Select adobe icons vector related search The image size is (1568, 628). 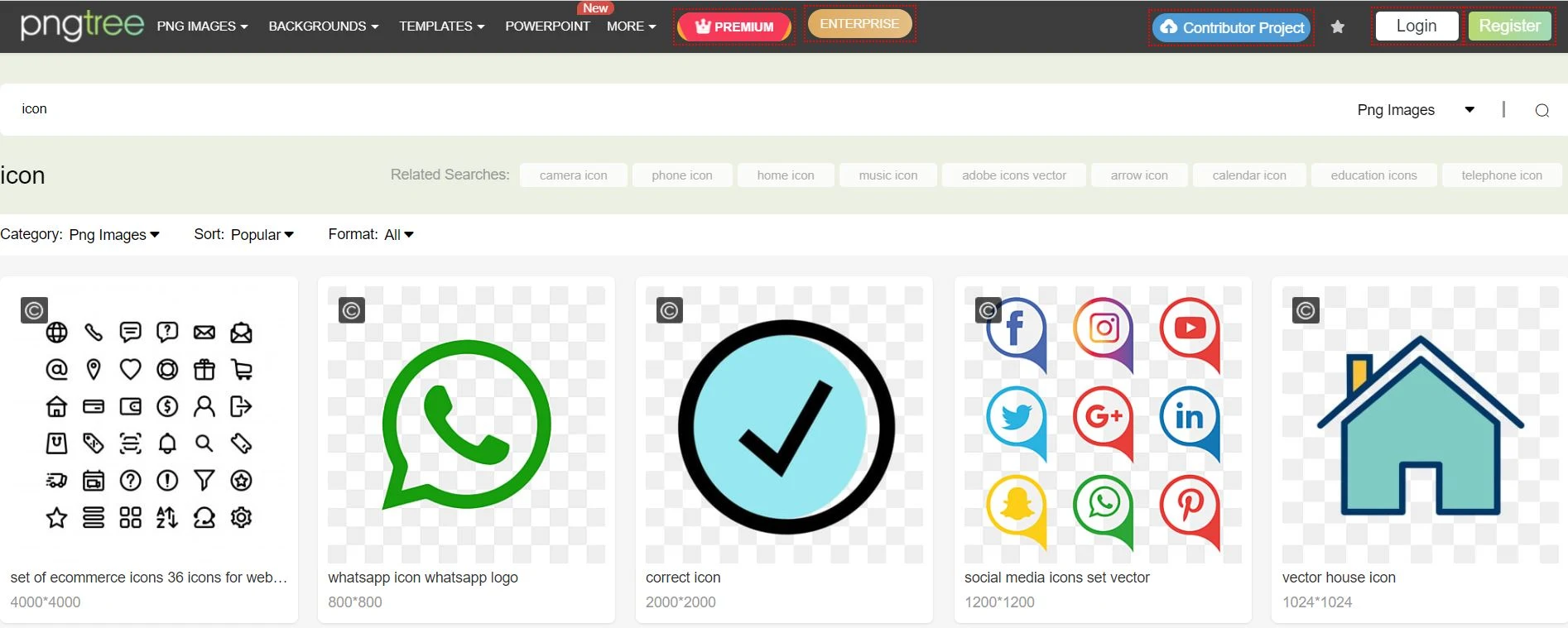coord(1014,175)
